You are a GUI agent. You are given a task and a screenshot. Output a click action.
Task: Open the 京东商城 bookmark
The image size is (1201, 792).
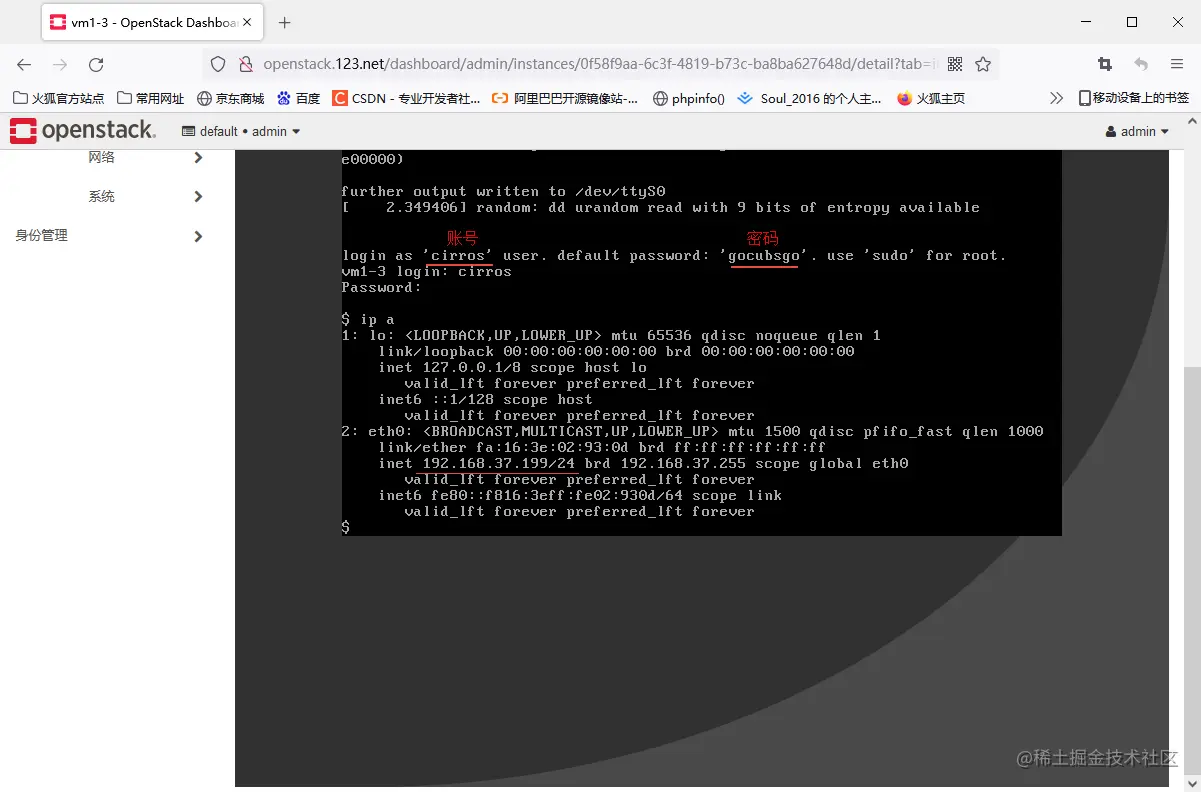pos(231,98)
